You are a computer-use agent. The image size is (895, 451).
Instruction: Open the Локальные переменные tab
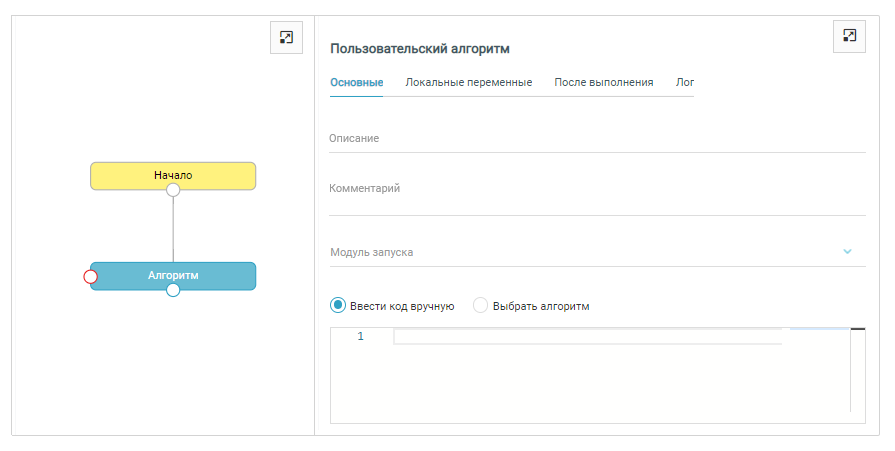click(468, 83)
